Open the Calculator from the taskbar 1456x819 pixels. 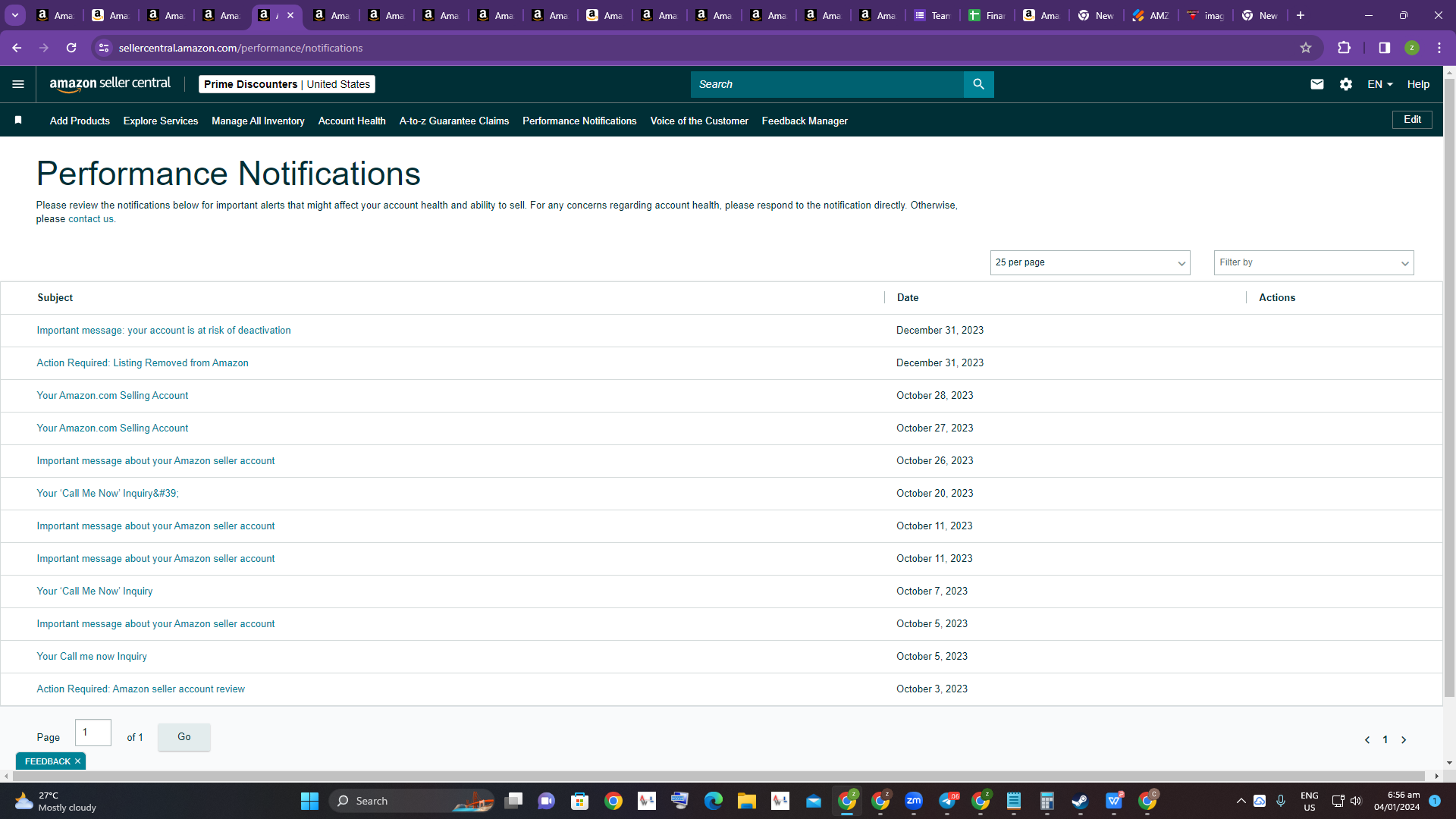[1046, 801]
